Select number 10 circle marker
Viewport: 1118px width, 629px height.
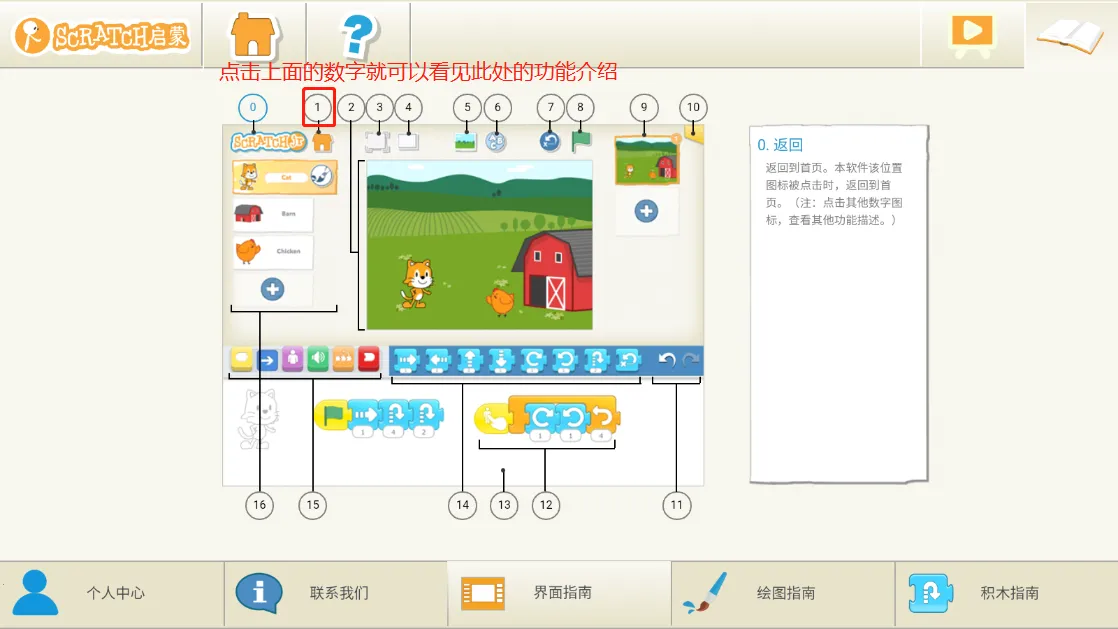tap(692, 108)
